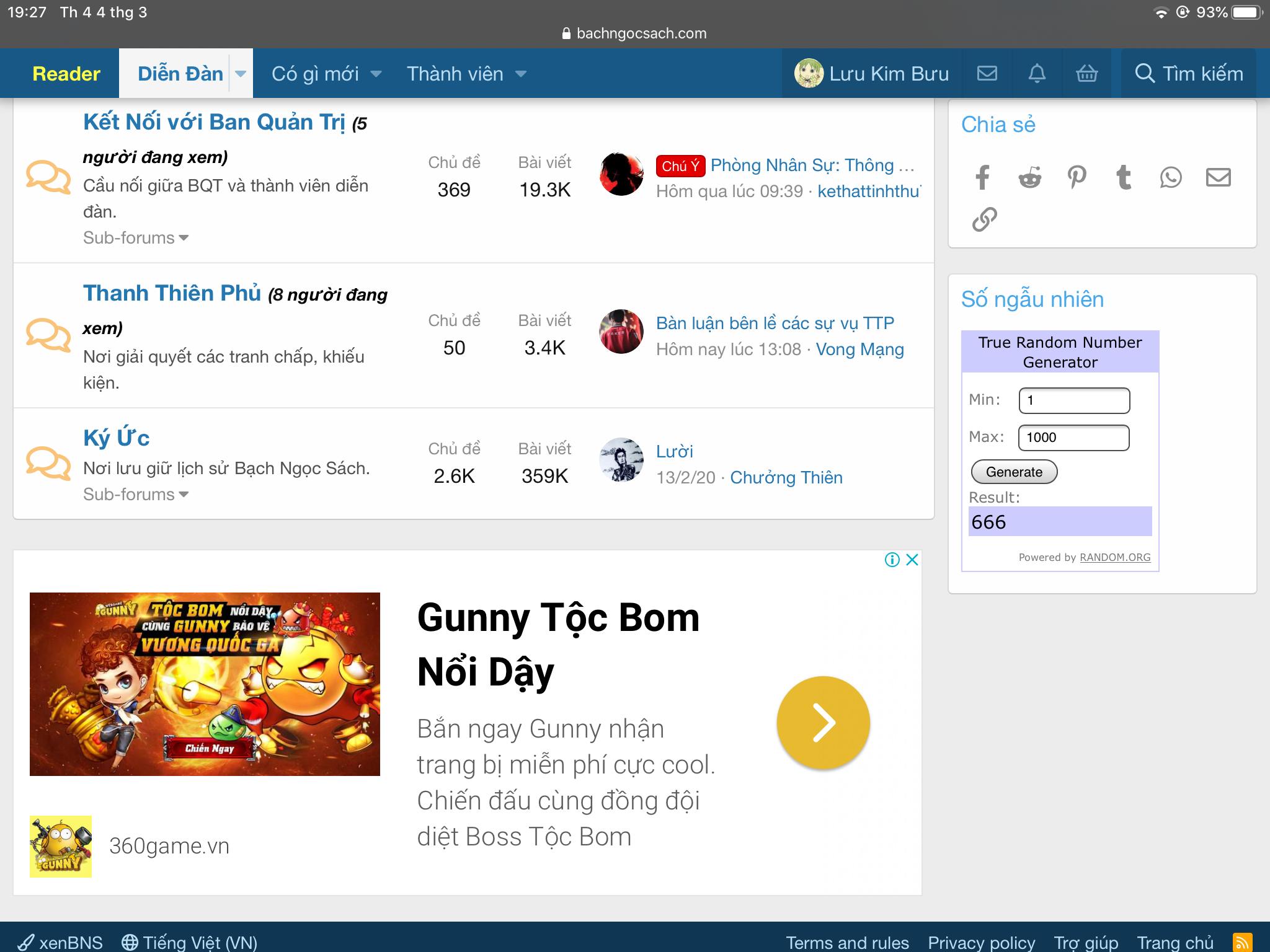Select Diễn Đàn tab
This screenshot has width=1270, height=952.
coord(180,74)
